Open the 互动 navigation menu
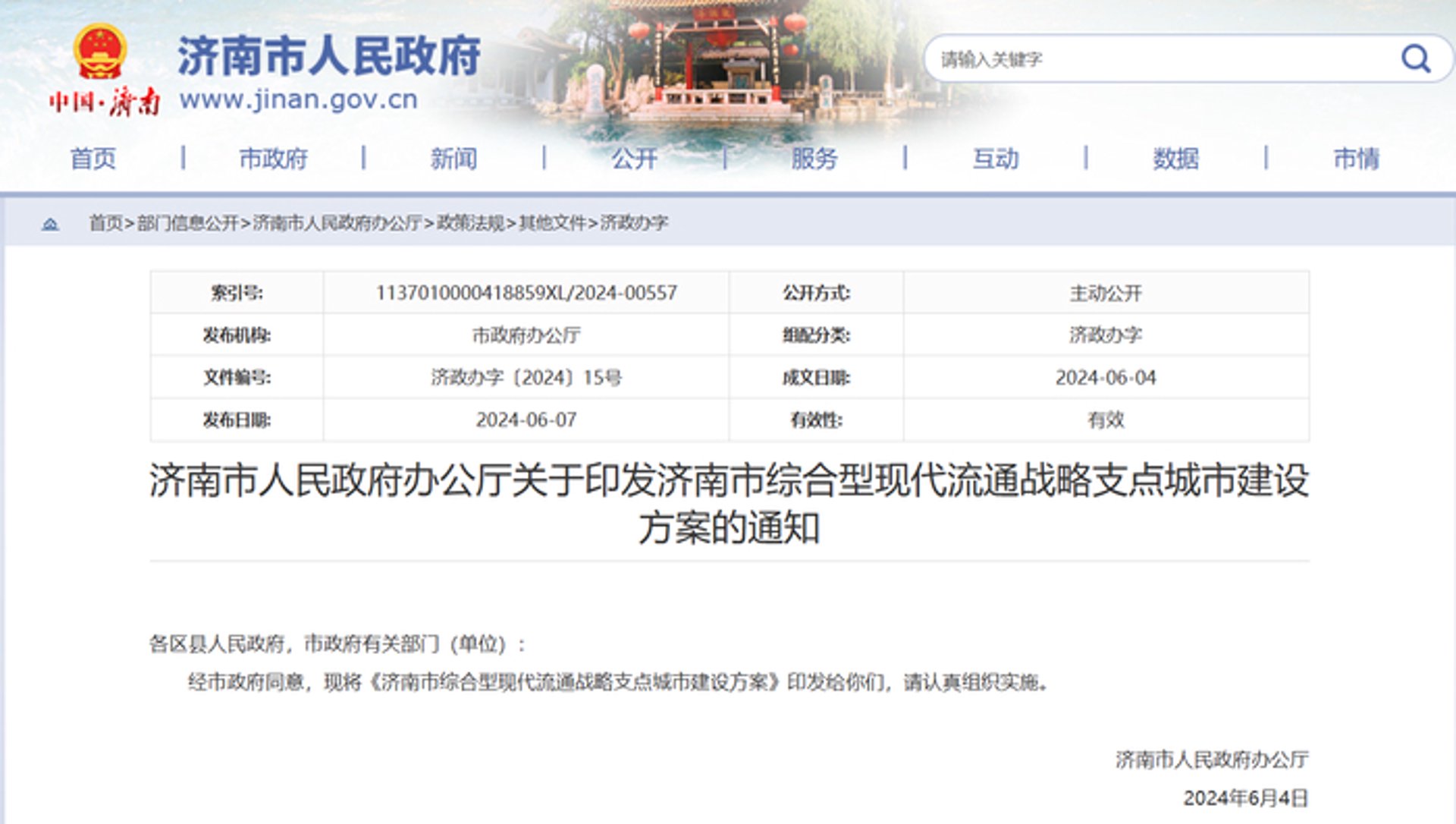The width and height of the screenshot is (1456, 824). pos(996,159)
